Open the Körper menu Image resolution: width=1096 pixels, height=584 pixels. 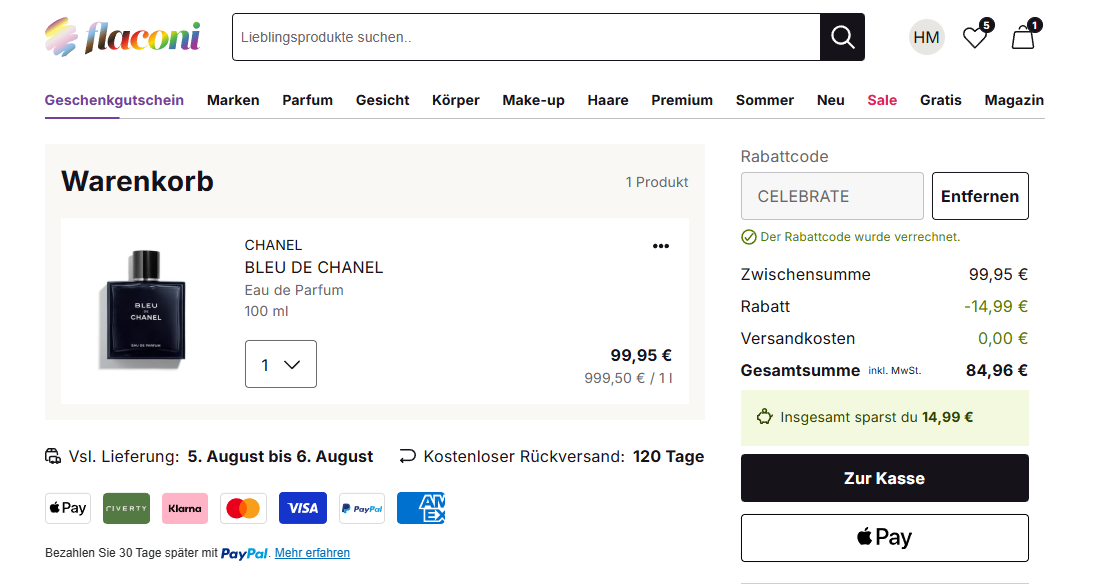point(456,100)
